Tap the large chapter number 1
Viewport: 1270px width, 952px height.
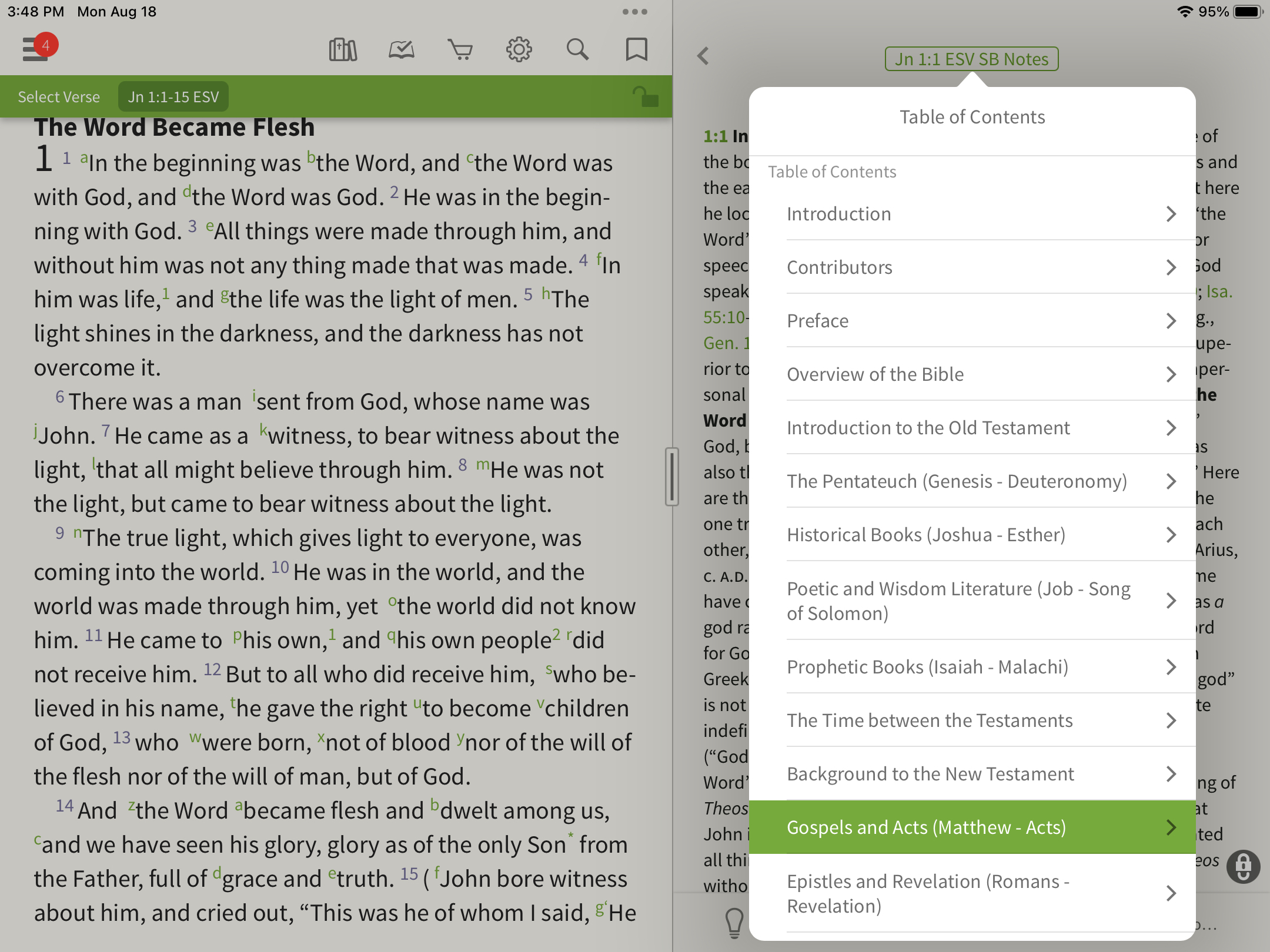(44, 159)
